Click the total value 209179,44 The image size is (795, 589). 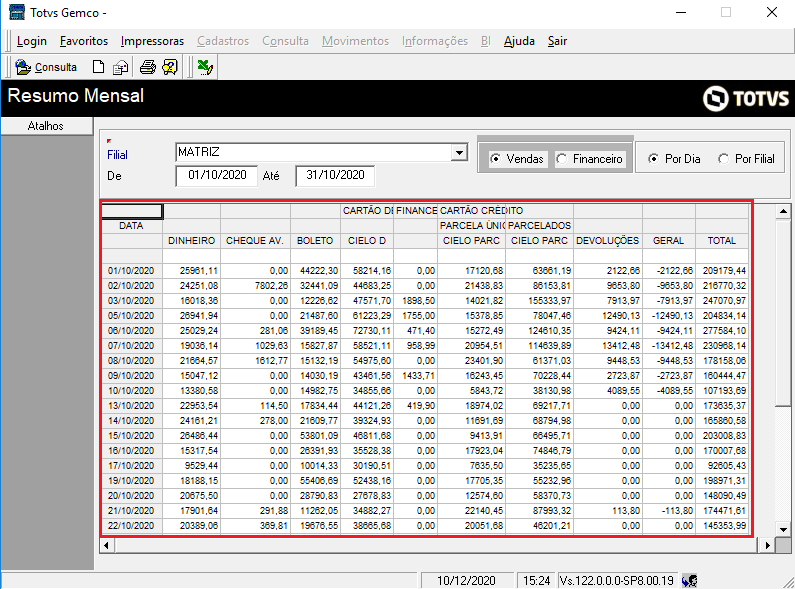pyautogui.click(x=724, y=271)
